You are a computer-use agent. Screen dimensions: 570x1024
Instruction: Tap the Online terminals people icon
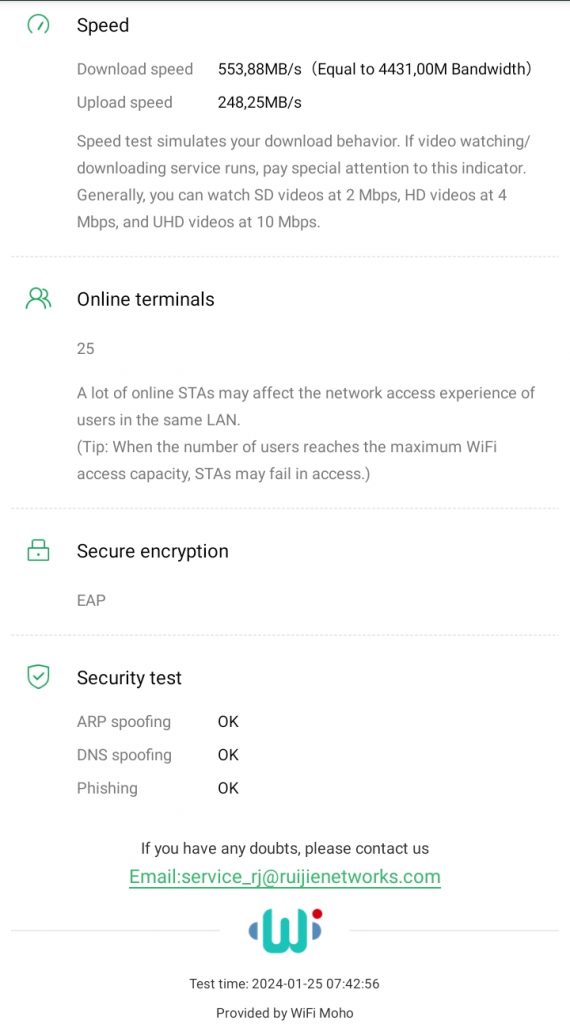point(38,299)
